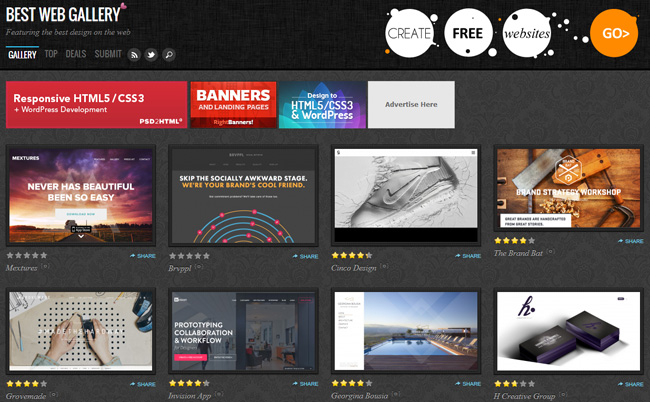This screenshot has height=402, width=650.
Task: Click the Invision App title link
Action: [190, 396]
